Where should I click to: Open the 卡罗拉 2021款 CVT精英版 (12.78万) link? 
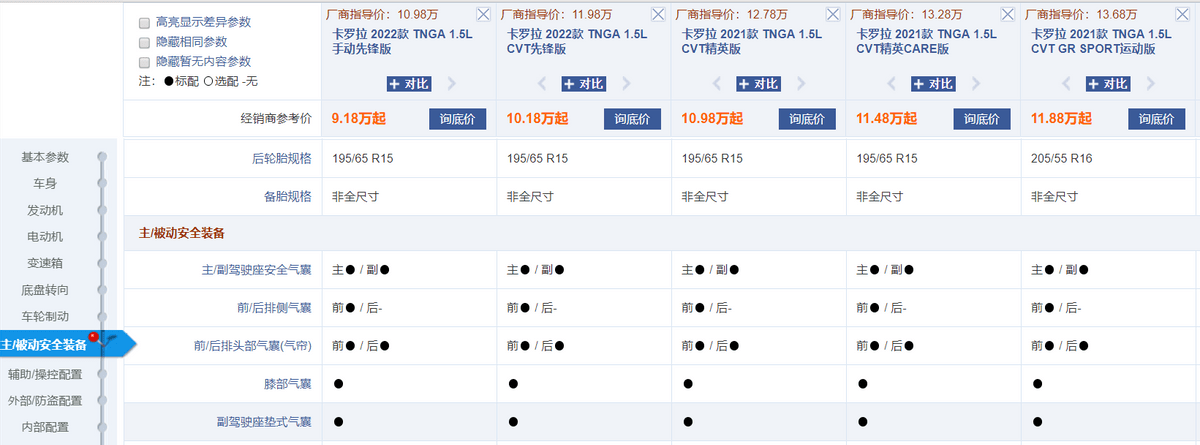tap(751, 41)
